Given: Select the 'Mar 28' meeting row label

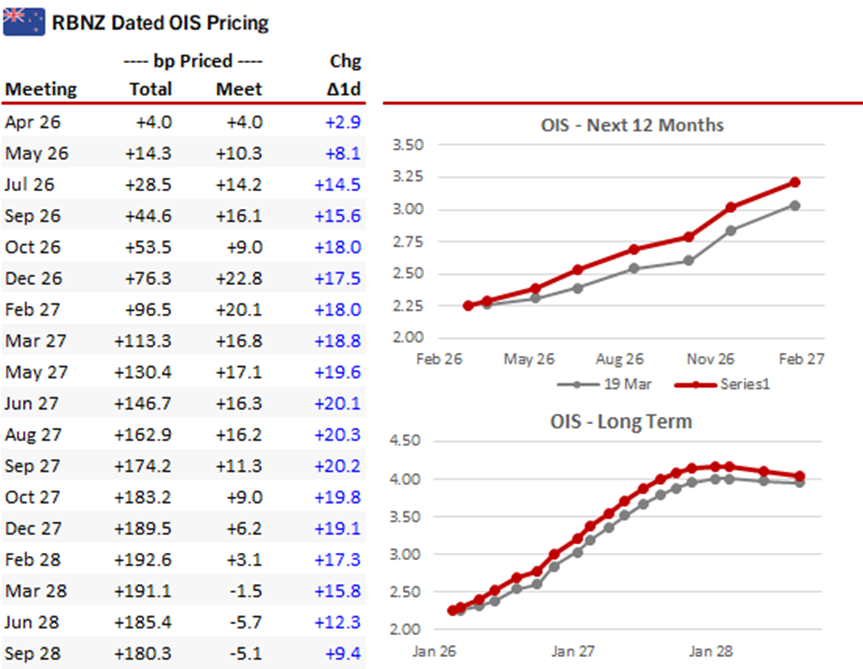Looking at the screenshot, I should (x=36, y=591).
